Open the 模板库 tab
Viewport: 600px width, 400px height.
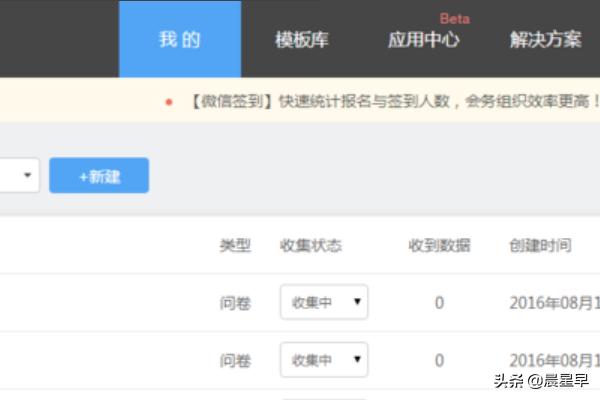[x=301, y=40]
